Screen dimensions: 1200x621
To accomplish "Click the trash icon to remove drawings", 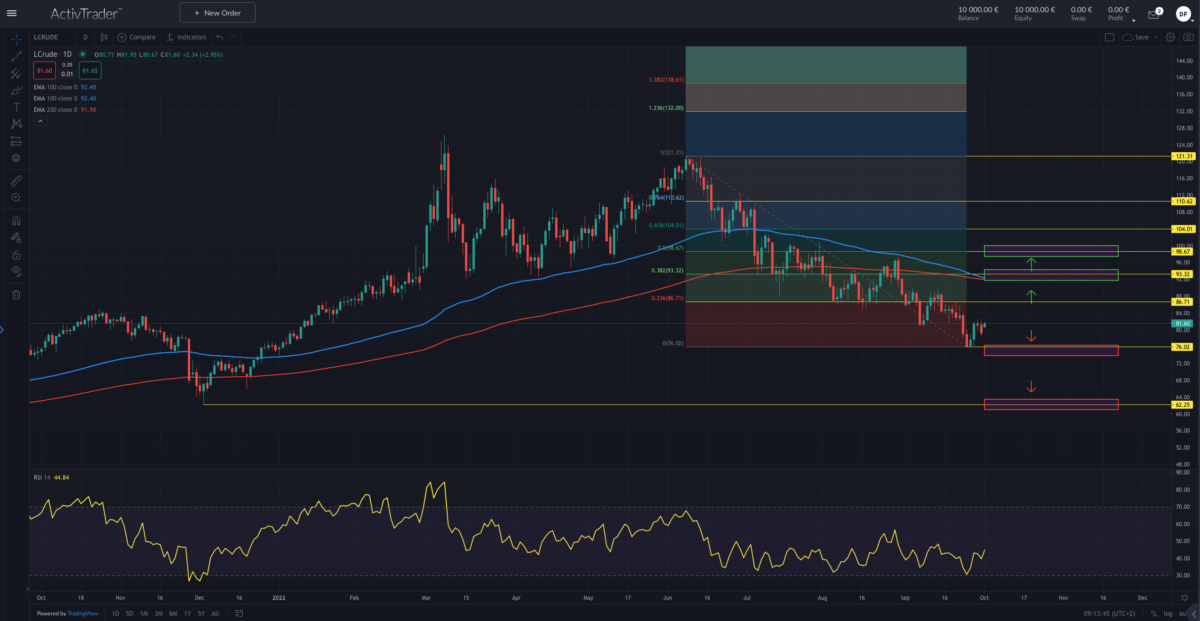I will (x=16, y=295).
